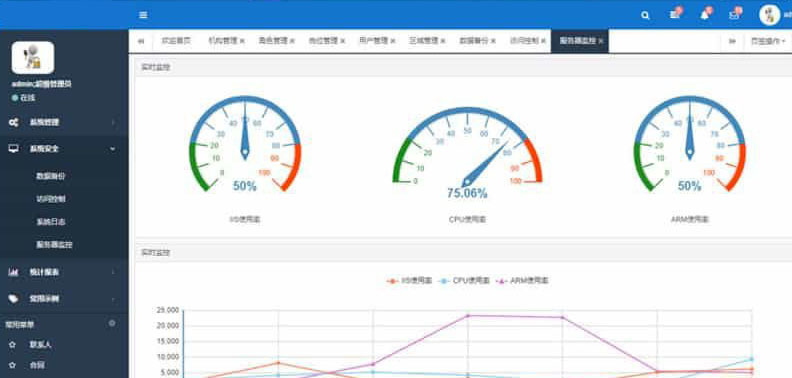
Task: Open search via the magnifier icon
Action: point(645,15)
